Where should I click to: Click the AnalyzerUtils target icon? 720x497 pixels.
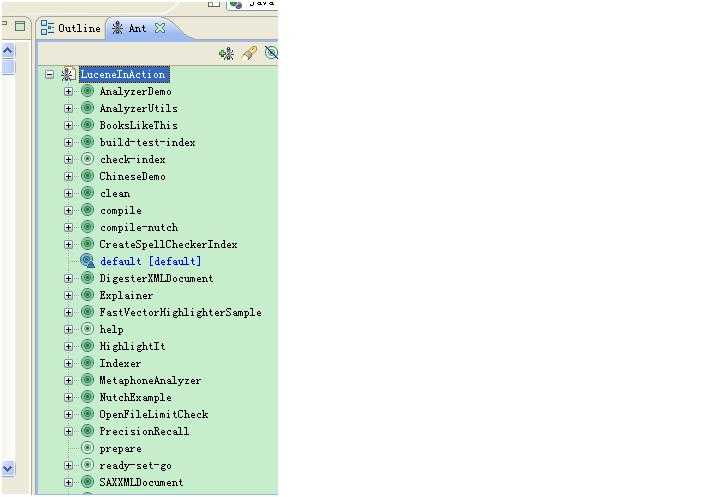point(87,108)
